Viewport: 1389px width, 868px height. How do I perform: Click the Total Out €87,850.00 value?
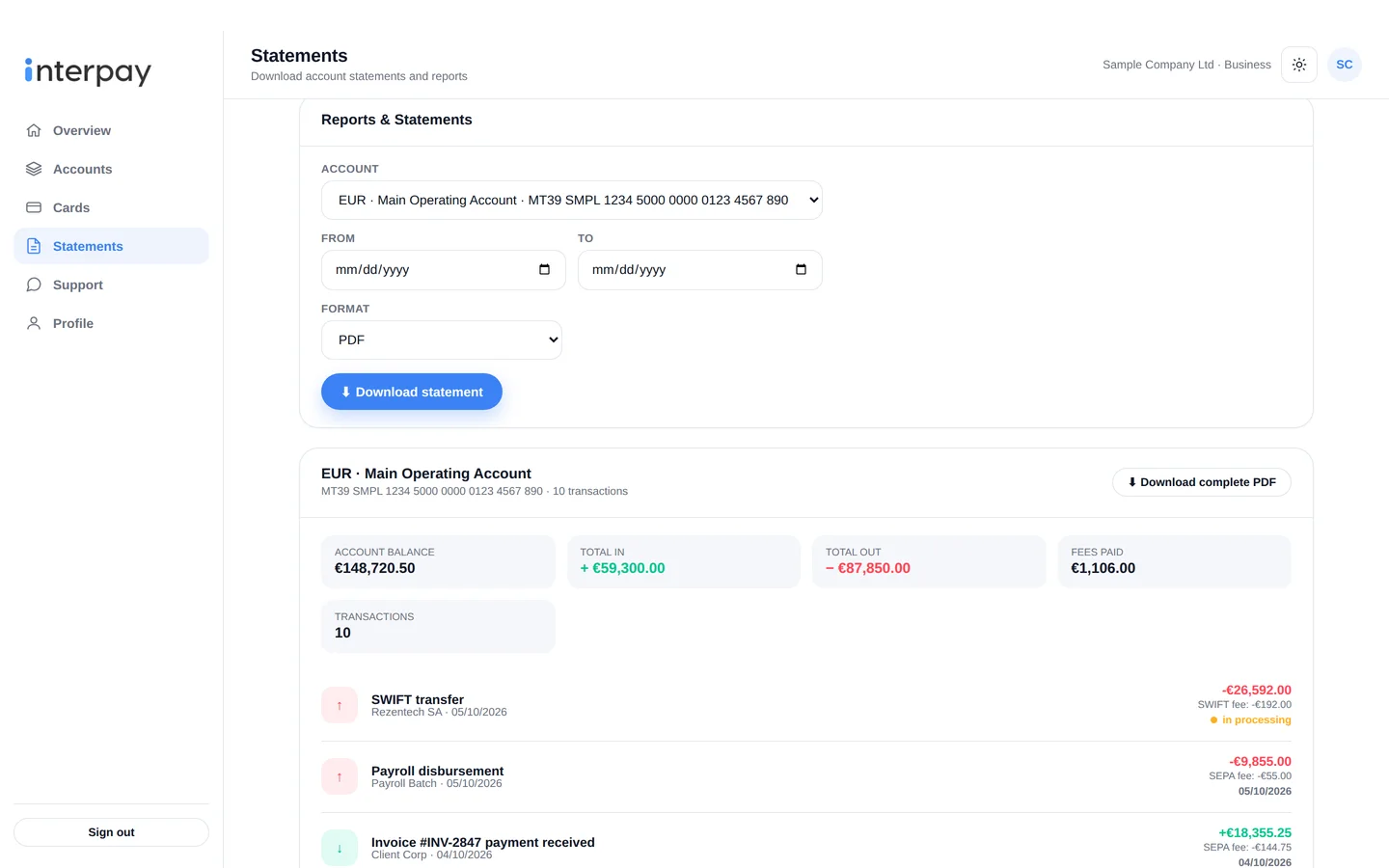pyautogui.click(x=868, y=568)
